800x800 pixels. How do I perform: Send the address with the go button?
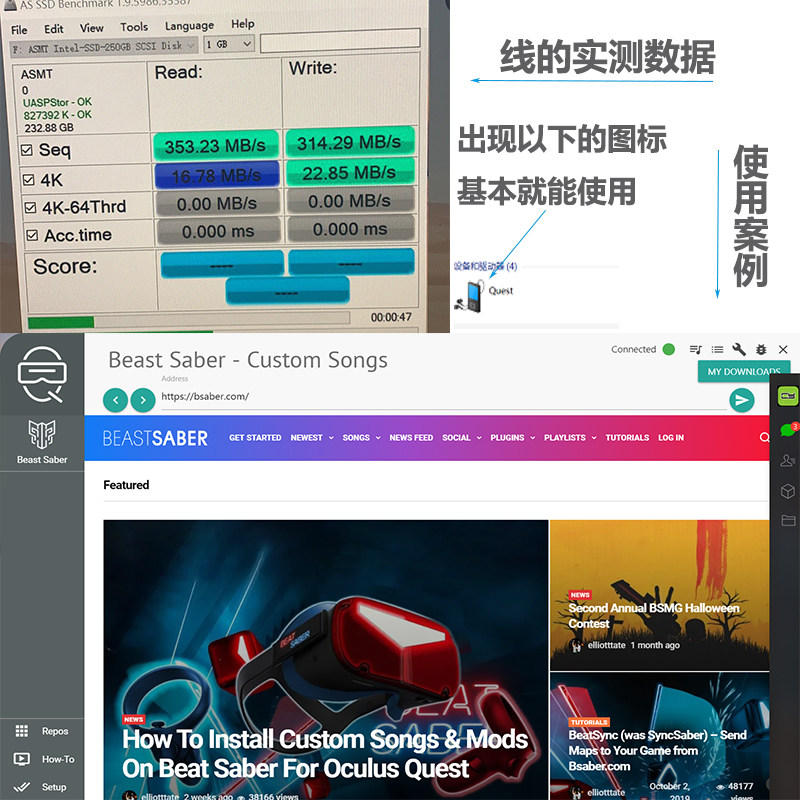click(742, 401)
